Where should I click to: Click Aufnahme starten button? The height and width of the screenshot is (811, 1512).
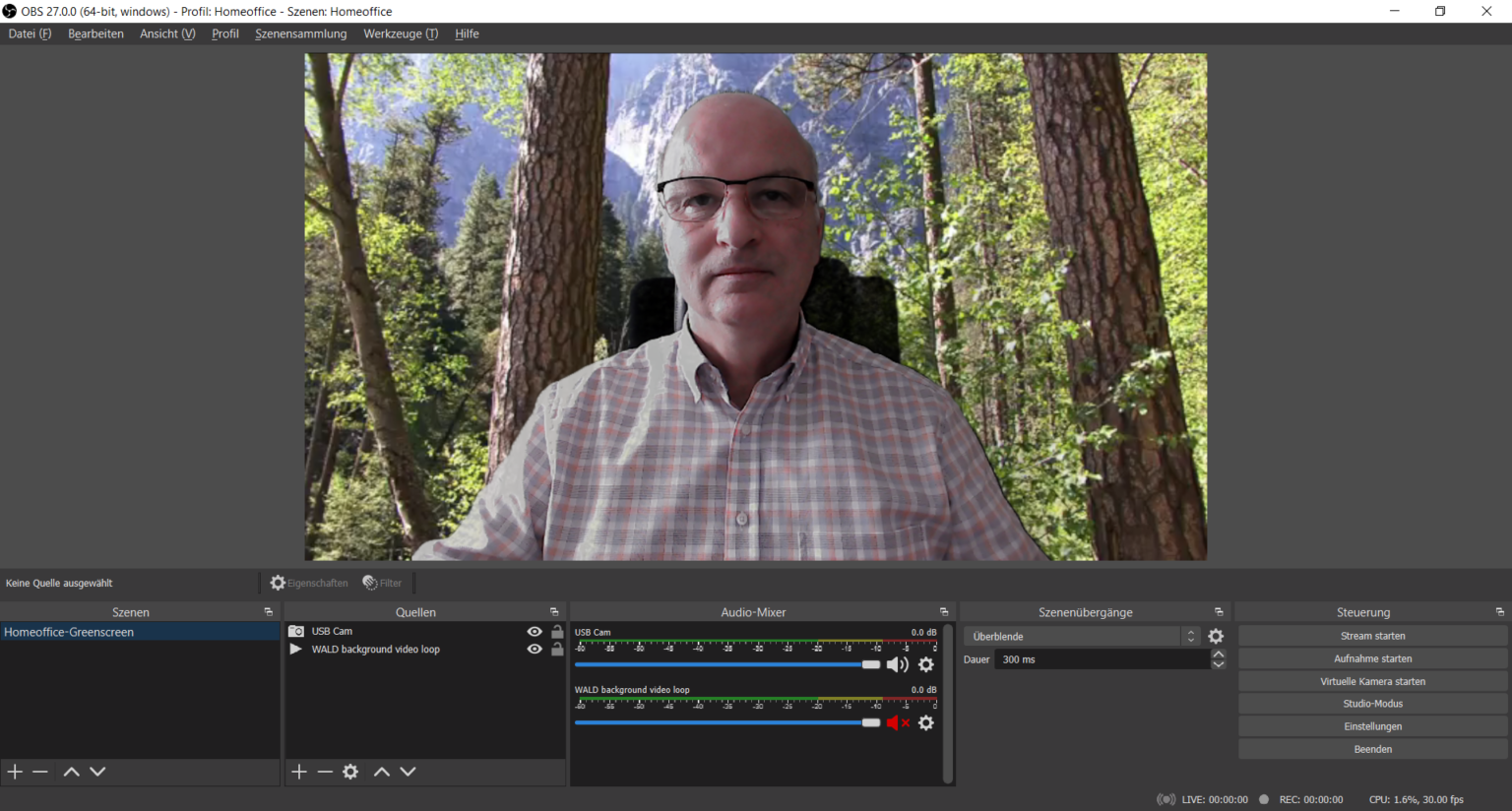[1372, 658]
